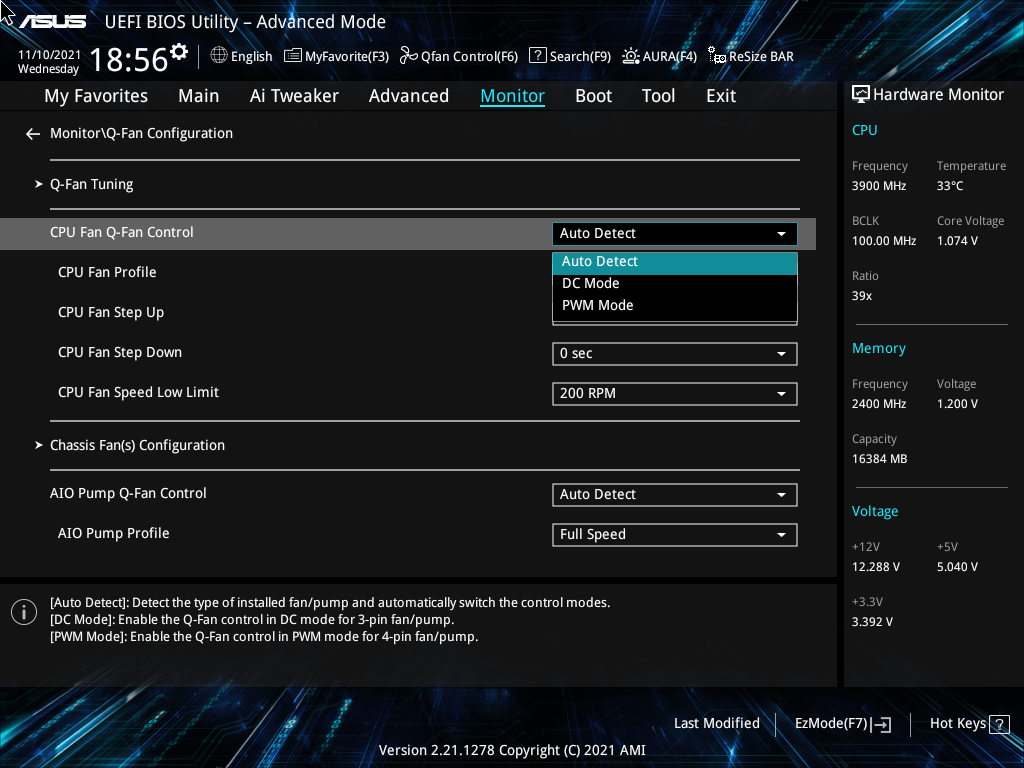Open the Advanced tab
The height and width of the screenshot is (768, 1024).
coord(409,96)
